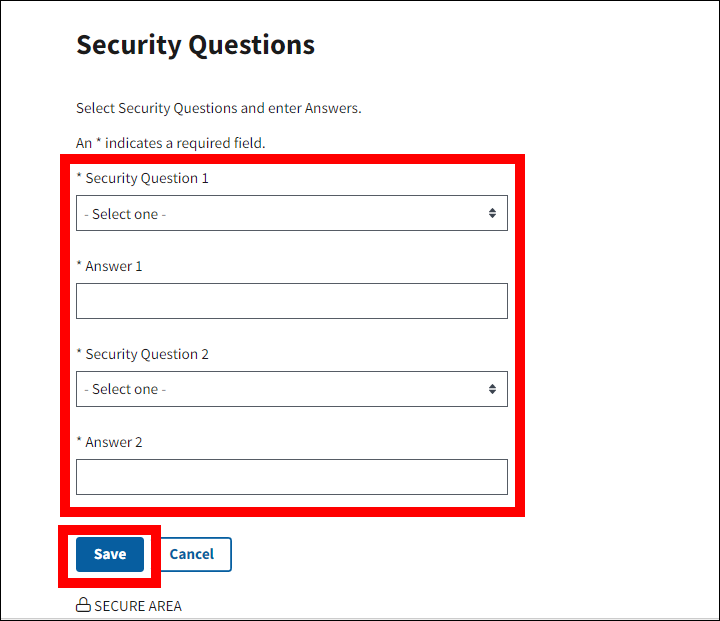
Task: Click the Security Questions page heading
Action: click(195, 45)
